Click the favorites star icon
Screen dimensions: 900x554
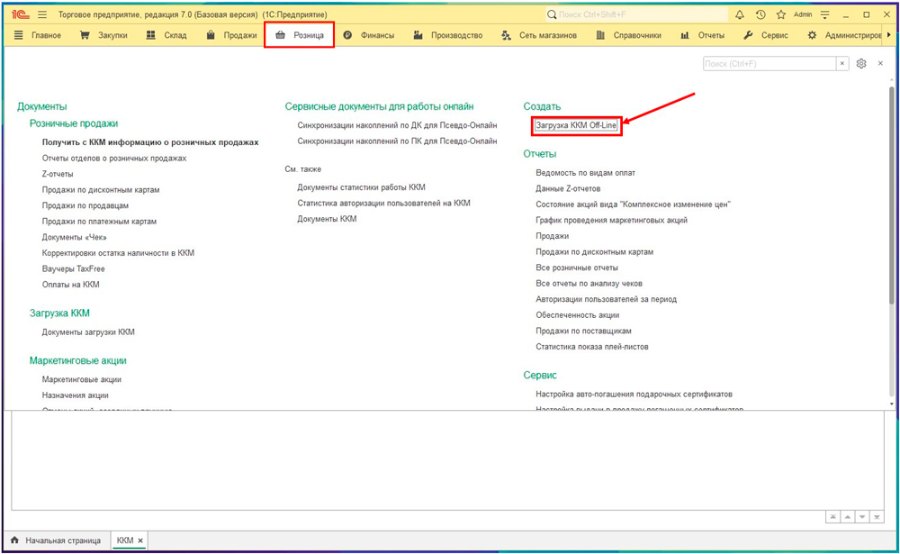coord(781,14)
